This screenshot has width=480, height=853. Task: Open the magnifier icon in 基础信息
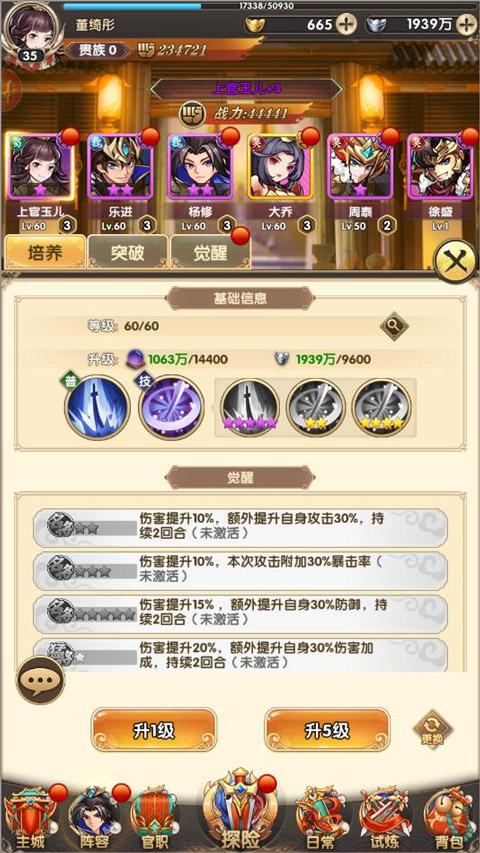[393, 326]
